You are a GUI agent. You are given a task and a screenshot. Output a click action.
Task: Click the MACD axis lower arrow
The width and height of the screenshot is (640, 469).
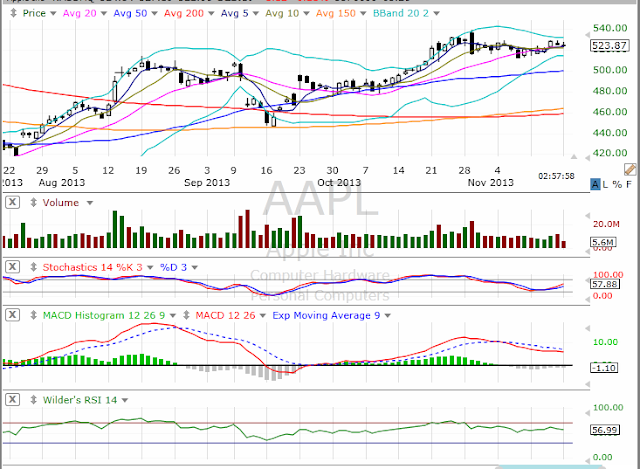point(588,384)
